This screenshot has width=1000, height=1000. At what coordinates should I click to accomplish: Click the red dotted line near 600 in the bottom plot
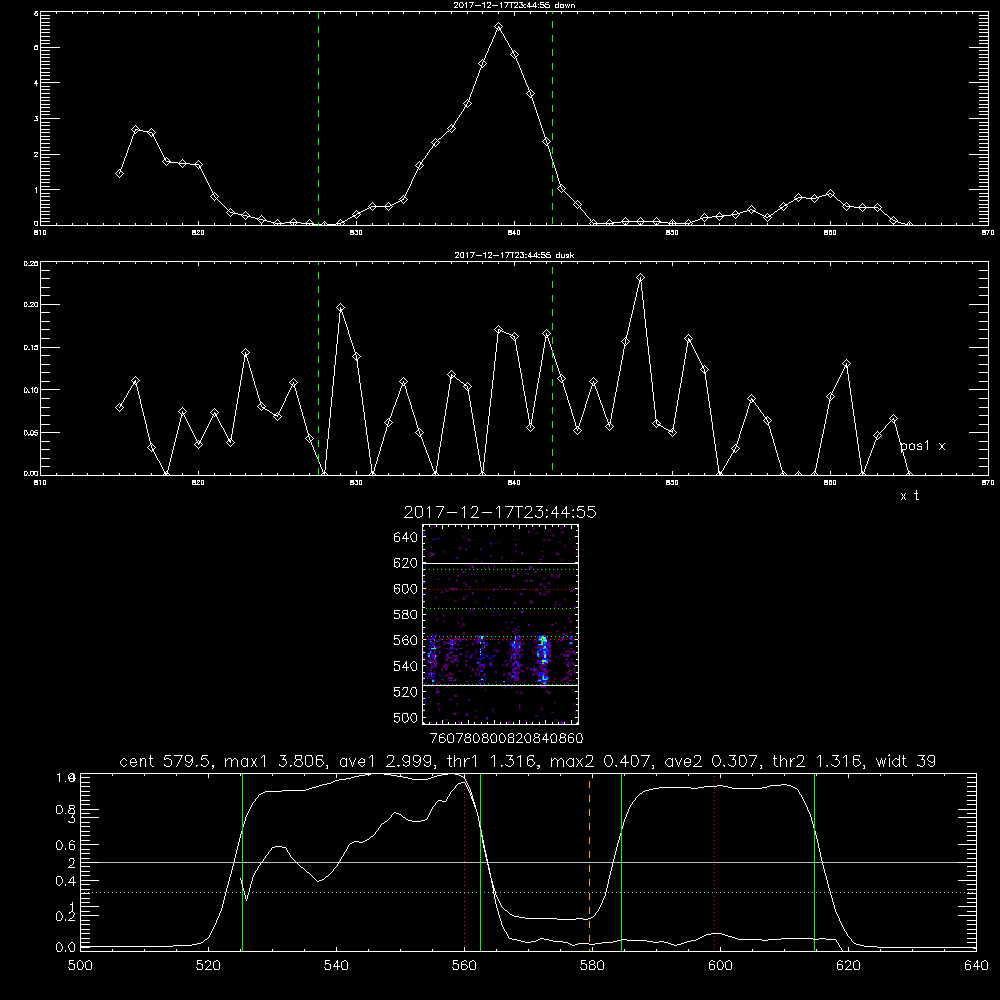pos(714,861)
